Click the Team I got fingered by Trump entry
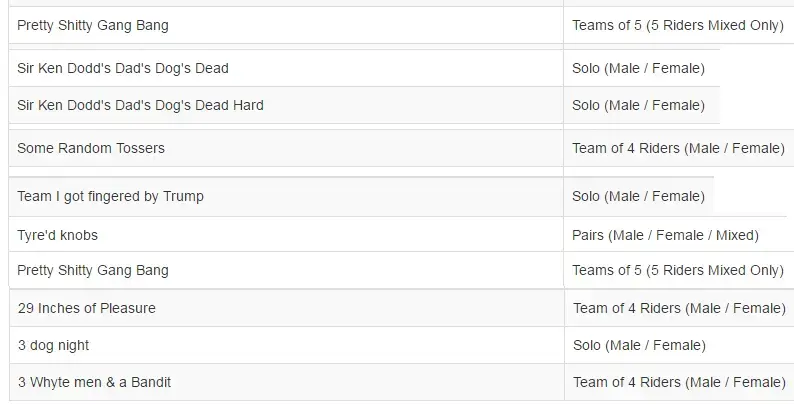Screen dimensions: 794x404 [110, 196]
